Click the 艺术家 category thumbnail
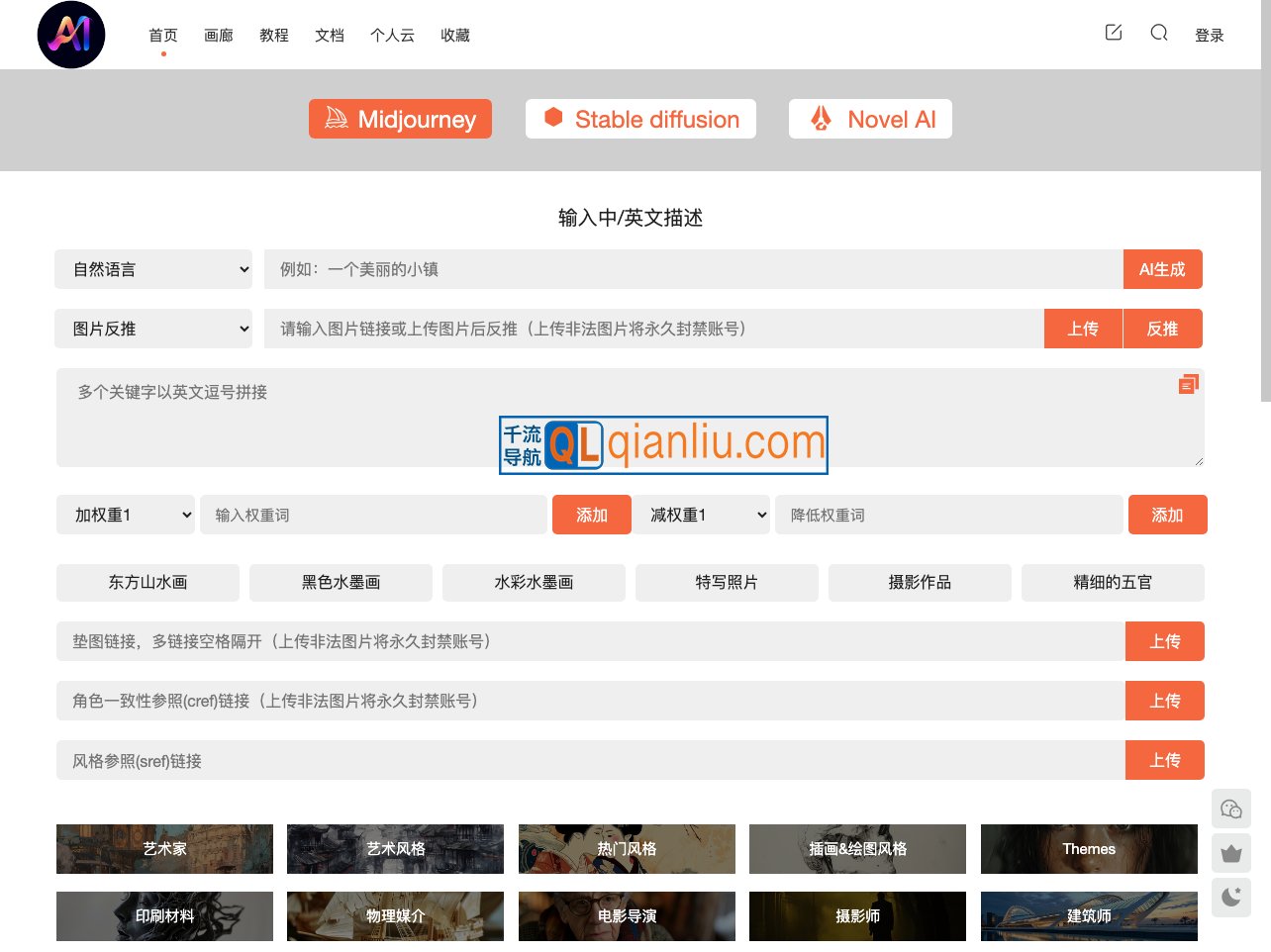1271x952 pixels. click(x=164, y=849)
